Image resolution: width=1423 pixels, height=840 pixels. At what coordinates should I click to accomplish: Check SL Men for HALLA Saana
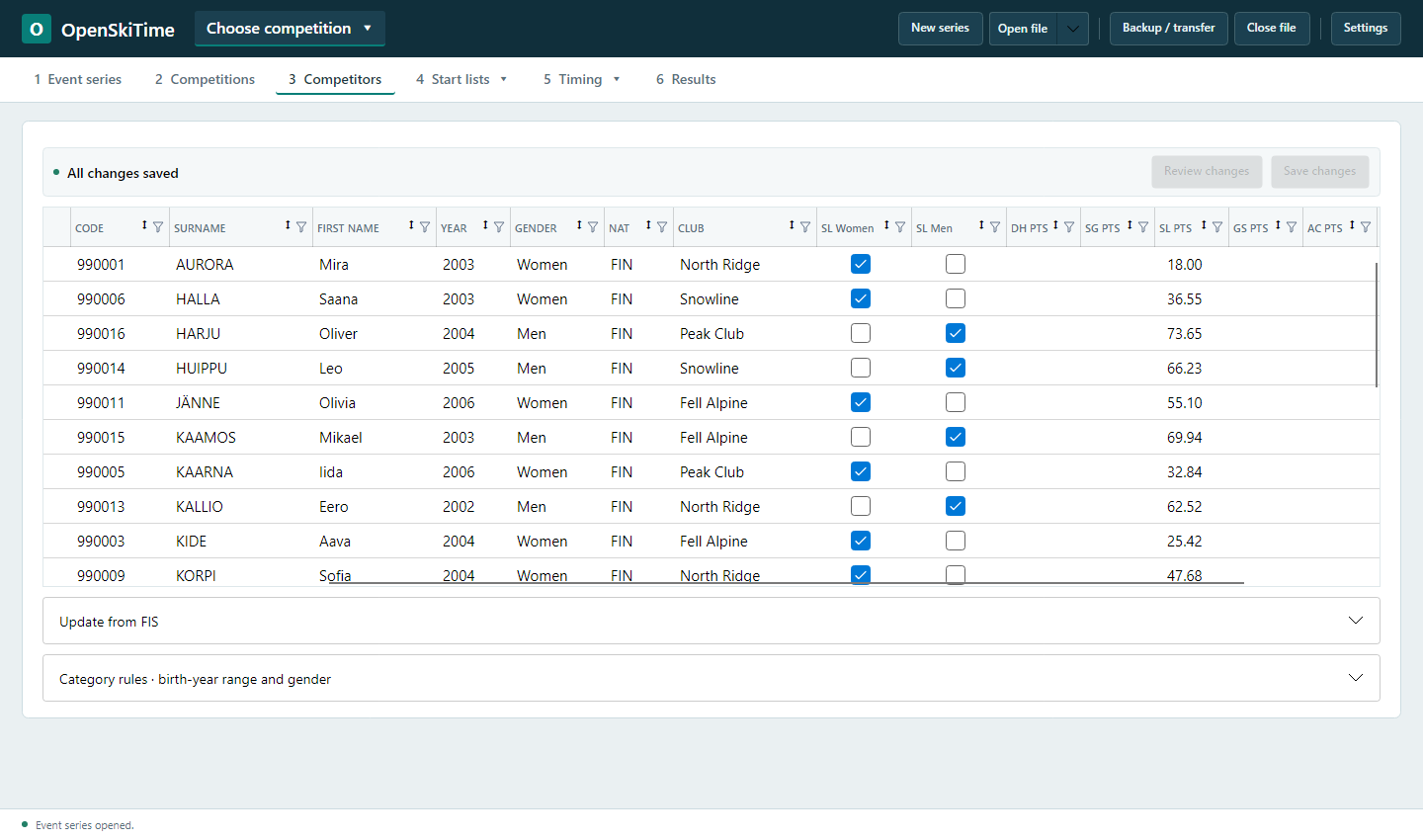[x=956, y=298]
